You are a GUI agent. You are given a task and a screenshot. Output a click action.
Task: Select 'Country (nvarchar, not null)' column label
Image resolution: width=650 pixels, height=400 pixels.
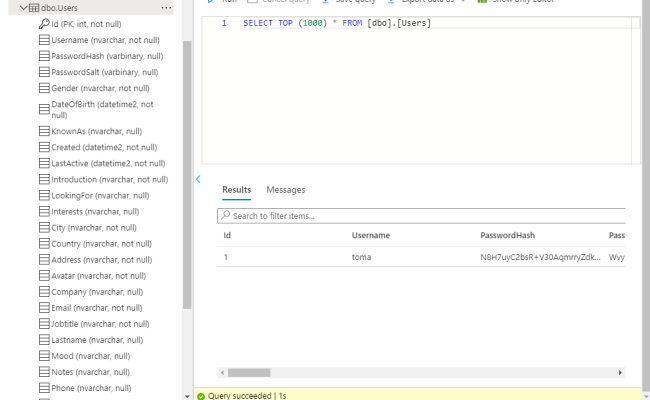click(102, 243)
